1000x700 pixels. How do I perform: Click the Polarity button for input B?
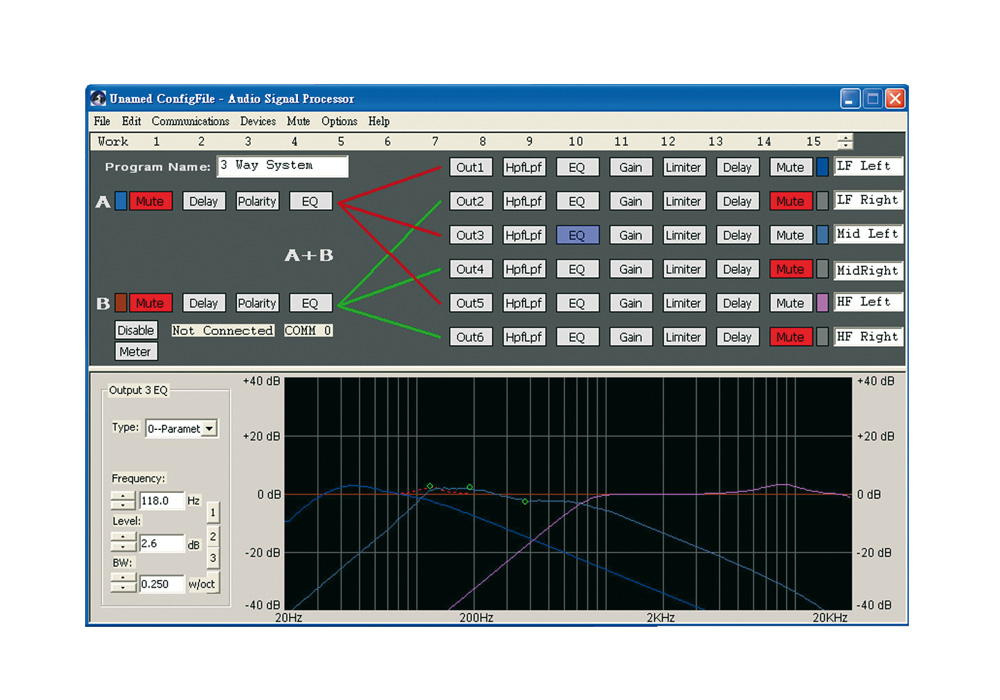257,303
